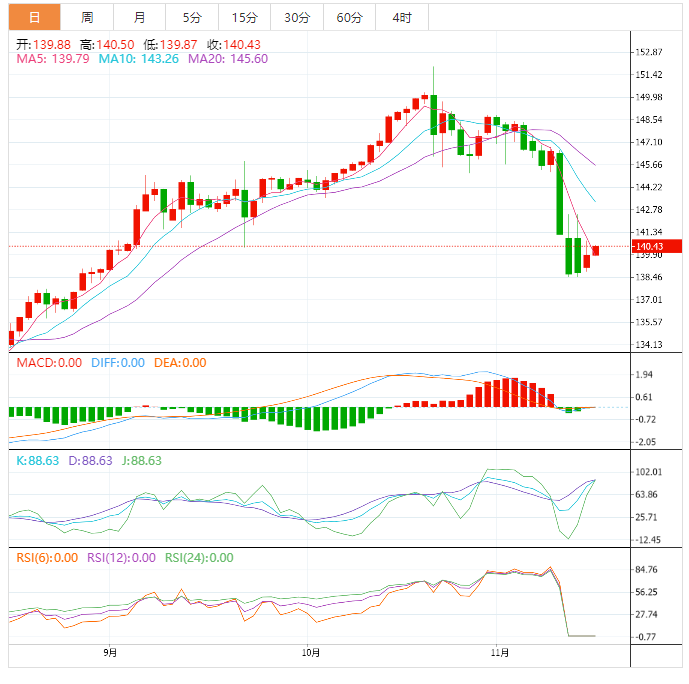The width and height of the screenshot is (689, 684).
Task: Click the 137.01 price axis label
Action: [x=649, y=299]
